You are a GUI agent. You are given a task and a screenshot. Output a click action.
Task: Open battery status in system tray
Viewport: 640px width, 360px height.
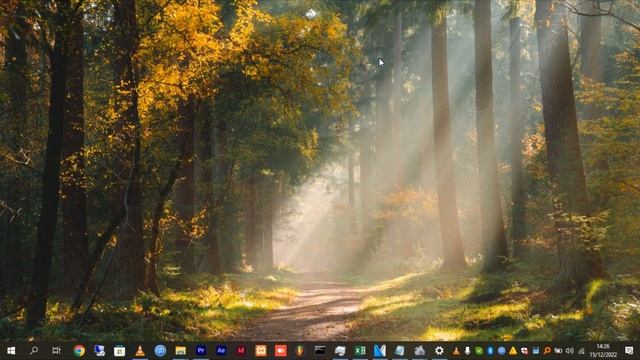click(x=558, y=351)
